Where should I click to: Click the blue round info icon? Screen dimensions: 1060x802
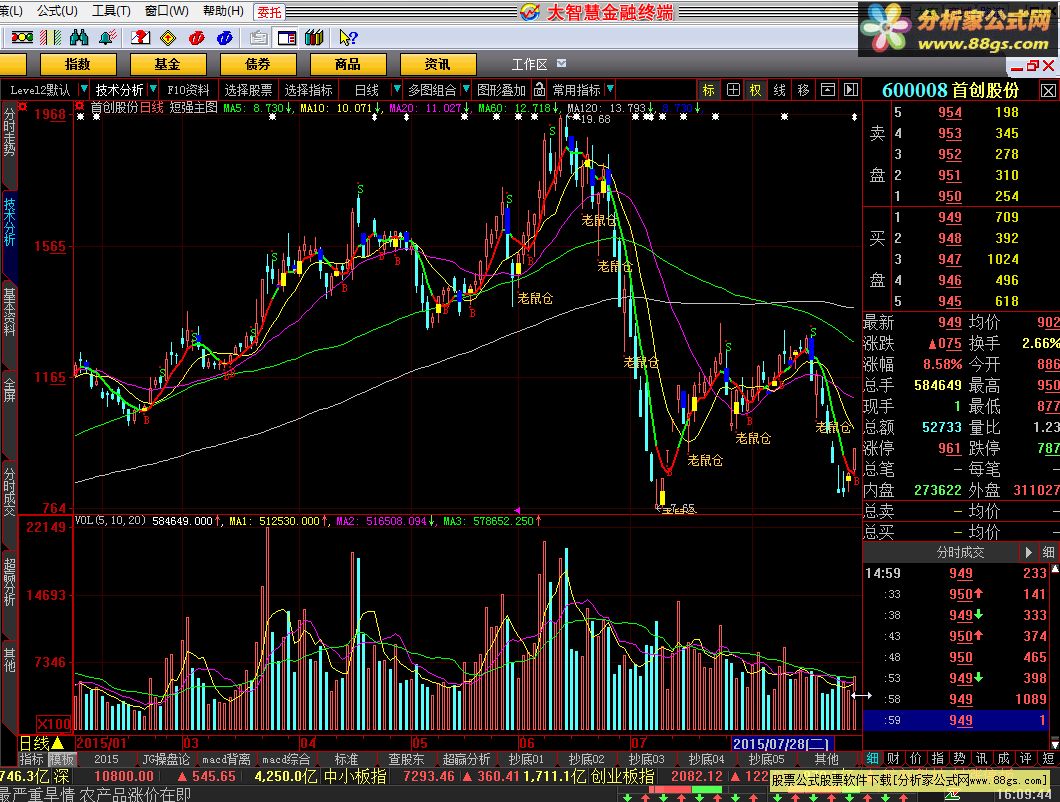click(x=224, y=38)
